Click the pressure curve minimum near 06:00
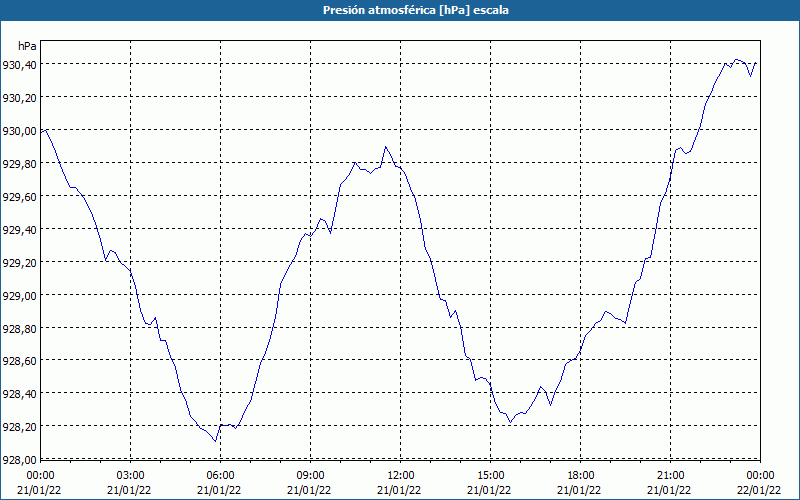The height and width of the screenshot is (500, 800). click(215, 441)
